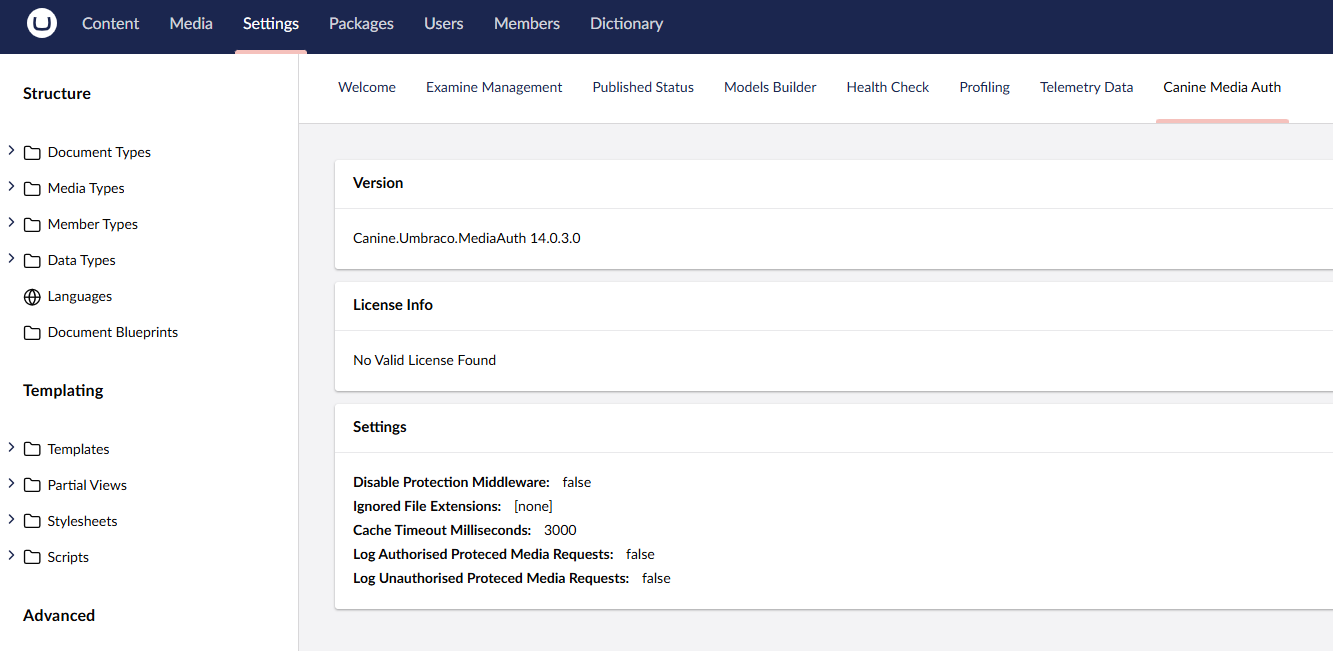Screen dimensions: 1333x651
Task: Click the Templates folder icon
Action: pos(32,450)
